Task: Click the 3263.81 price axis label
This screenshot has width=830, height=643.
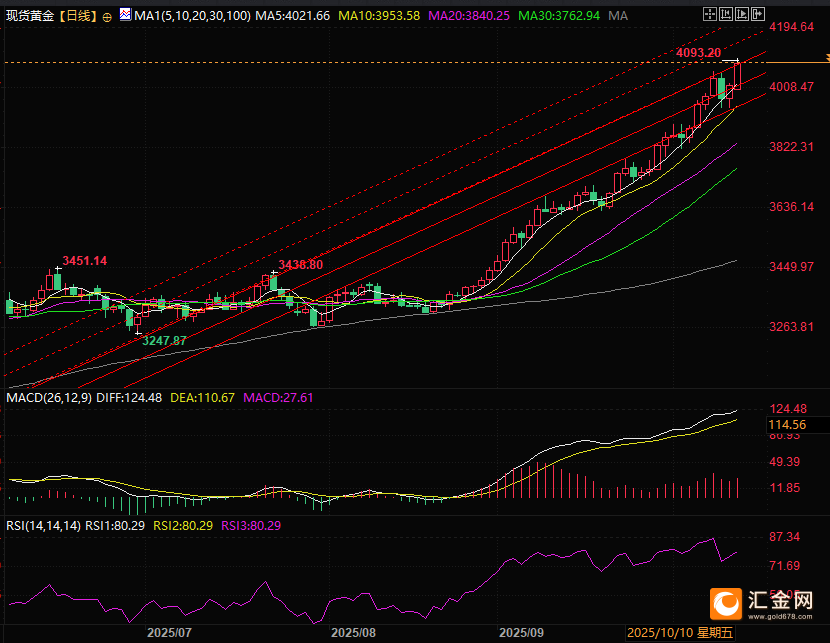Action: pos(791,327)
